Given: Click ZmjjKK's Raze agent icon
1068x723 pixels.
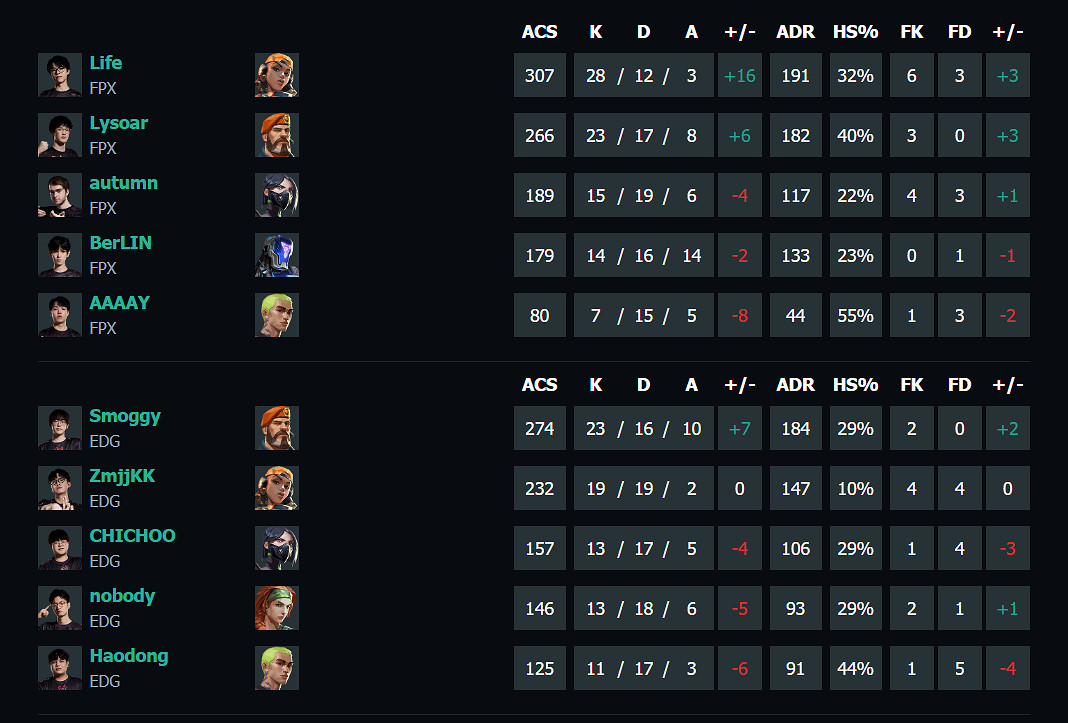Looking at the screenshot, I should 277,488.
